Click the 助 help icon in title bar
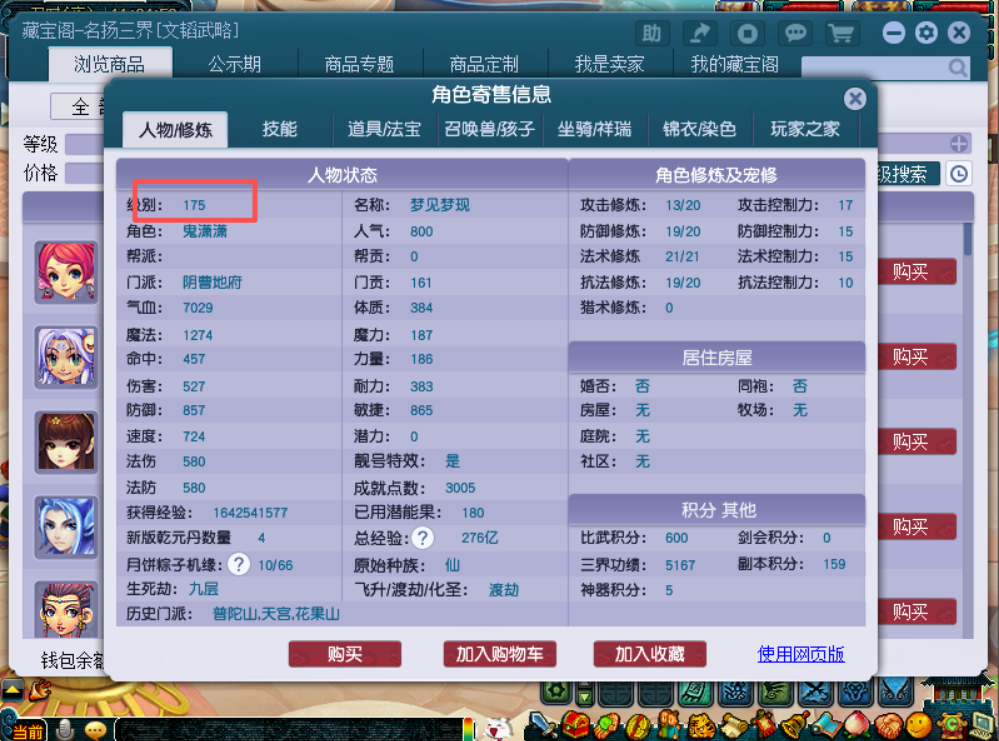The image size is (999, 741). (x=652, y=34)
